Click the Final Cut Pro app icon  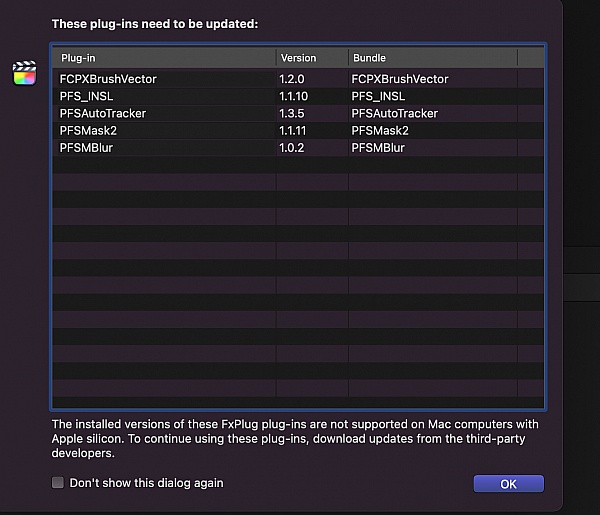(x=24, y=74)
